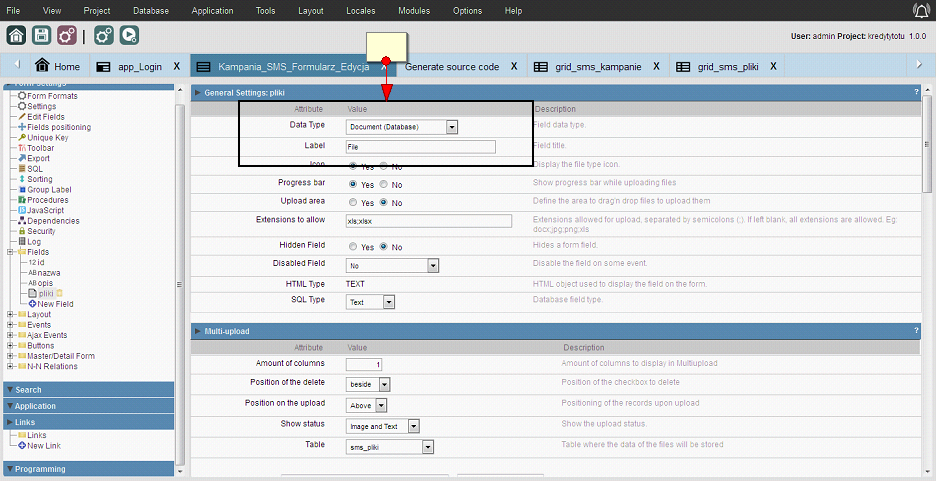Image resolution: width=936 pixels, height=481 pixels.
Task: Open Procedures item in the tree
Action: click(47, 200)
